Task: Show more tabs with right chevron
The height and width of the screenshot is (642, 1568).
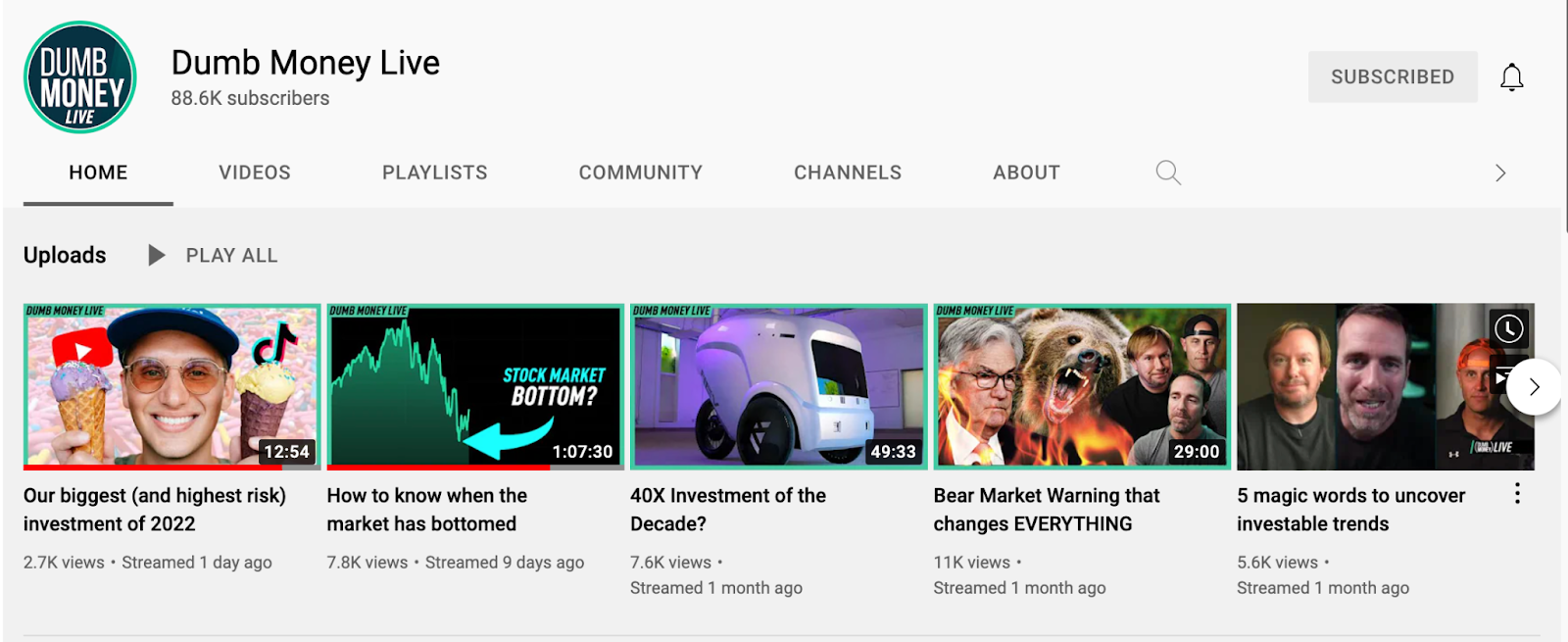Action: point(1499,173)
